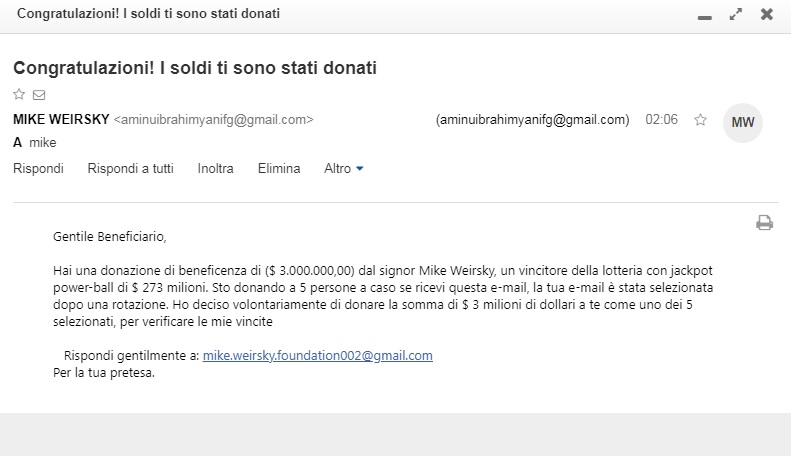Click the sender name MIKE WEIRSKY
The image size is (791, 456).
pyautogui.click(x=61, y=120)
